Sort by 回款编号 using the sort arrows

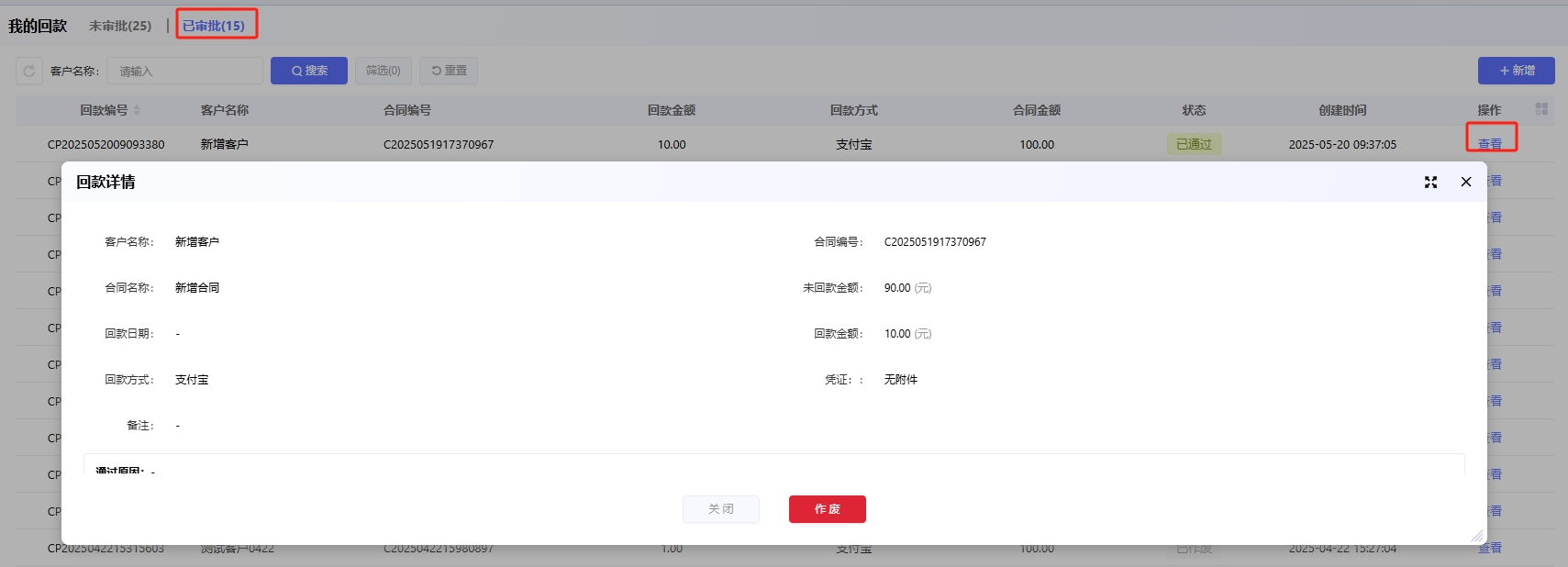coord(137,110)
